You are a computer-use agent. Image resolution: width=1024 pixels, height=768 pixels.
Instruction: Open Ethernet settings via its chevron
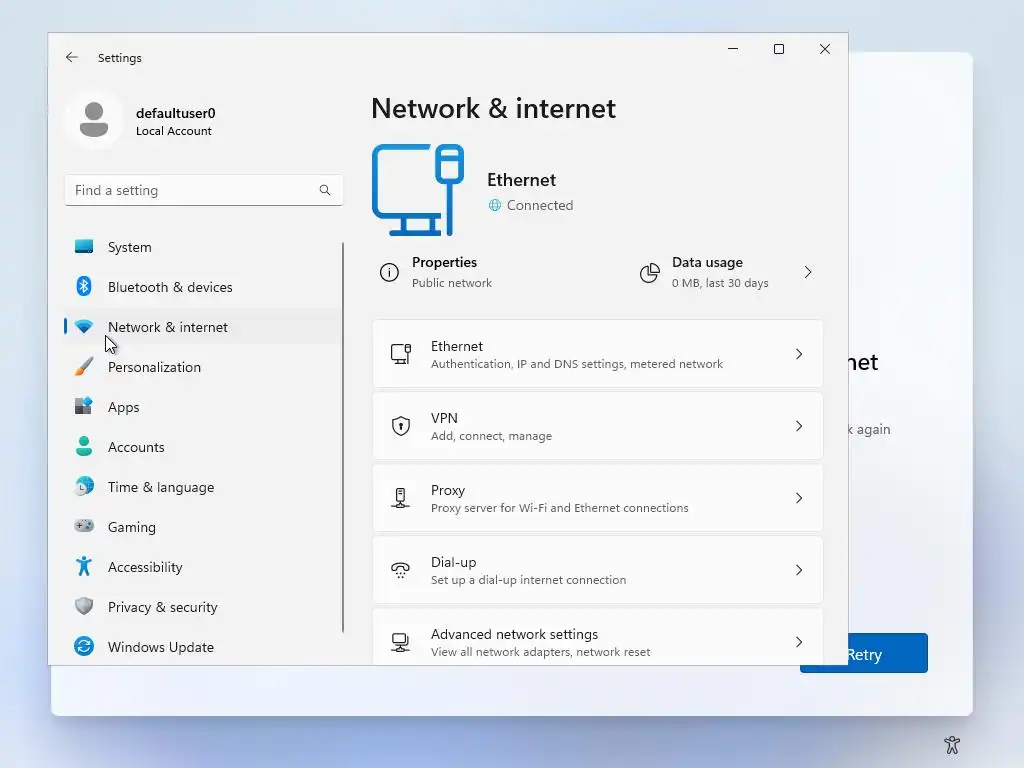coord(799,354)
